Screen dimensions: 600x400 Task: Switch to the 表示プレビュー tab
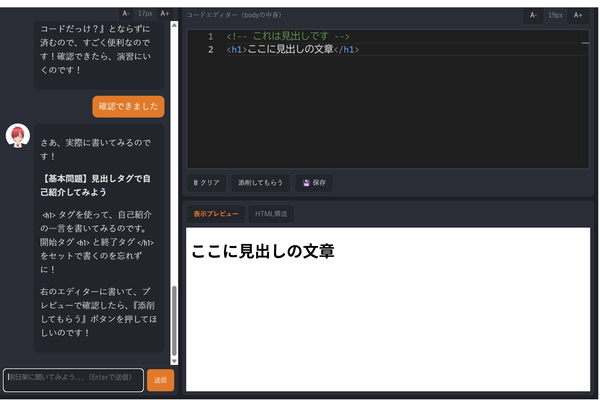point(216,214)
